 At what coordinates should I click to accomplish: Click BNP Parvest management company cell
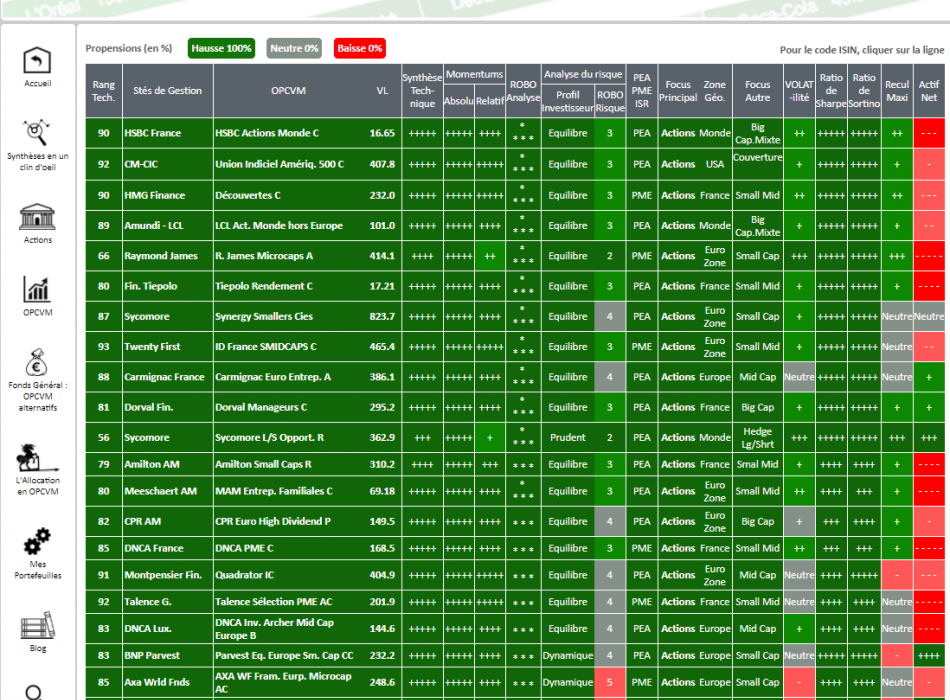168,655
